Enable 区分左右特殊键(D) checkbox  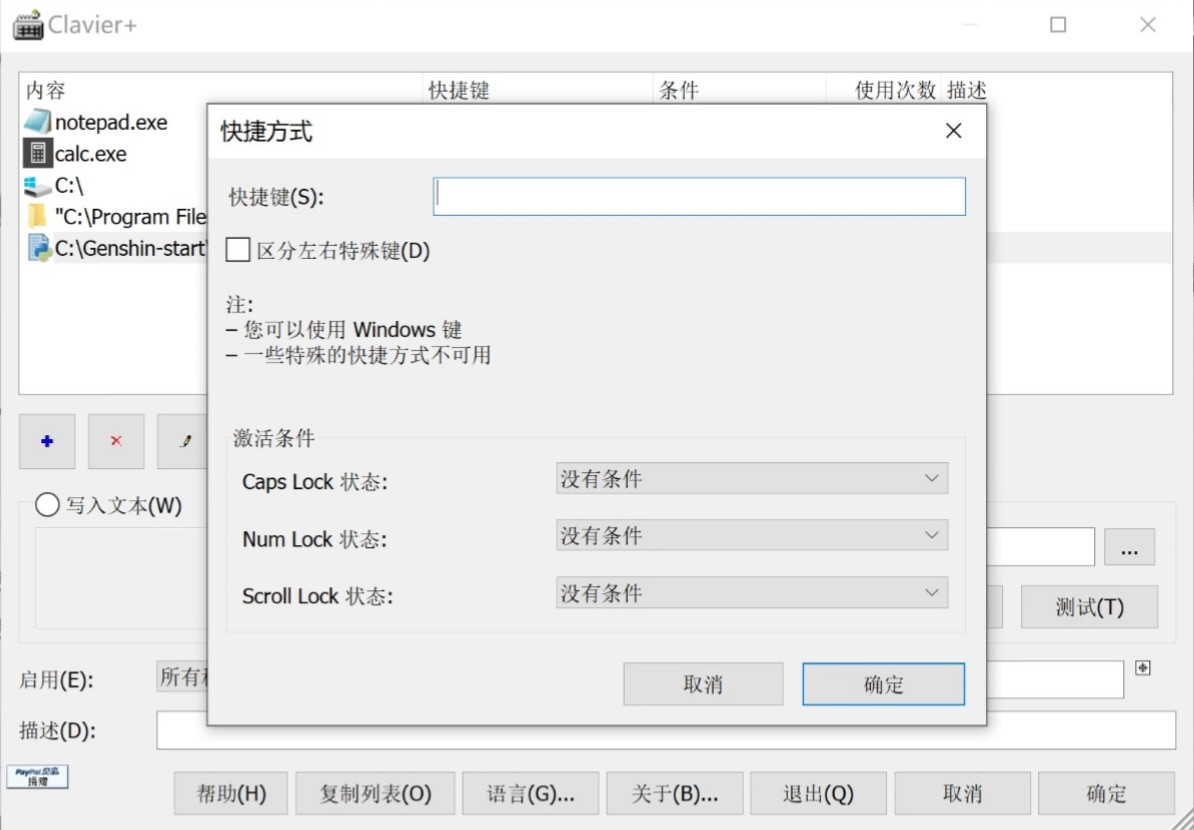[x=238, y=250]
